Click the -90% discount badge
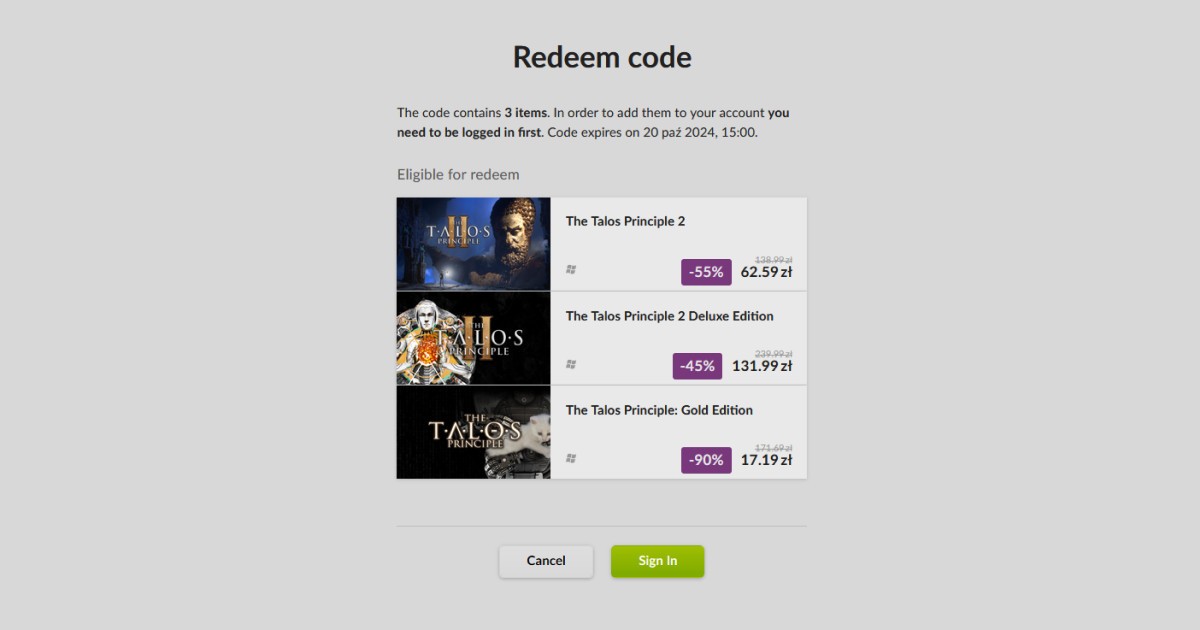The image size is (1200, 630). click(706, 460)
